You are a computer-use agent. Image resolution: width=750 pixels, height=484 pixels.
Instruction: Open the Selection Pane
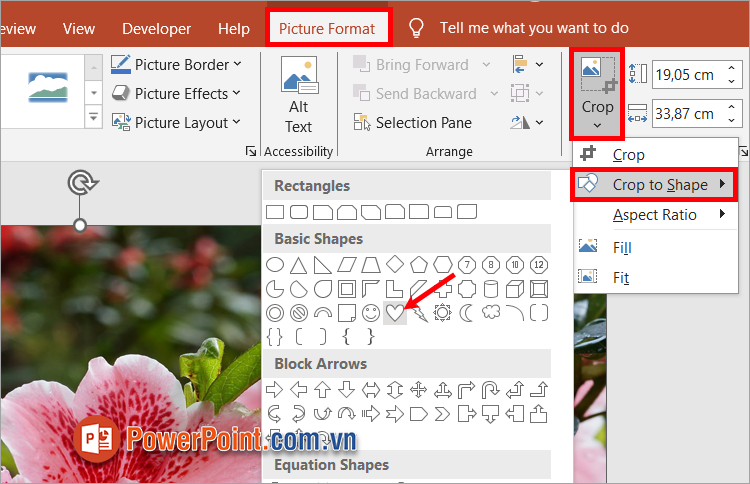412,122
